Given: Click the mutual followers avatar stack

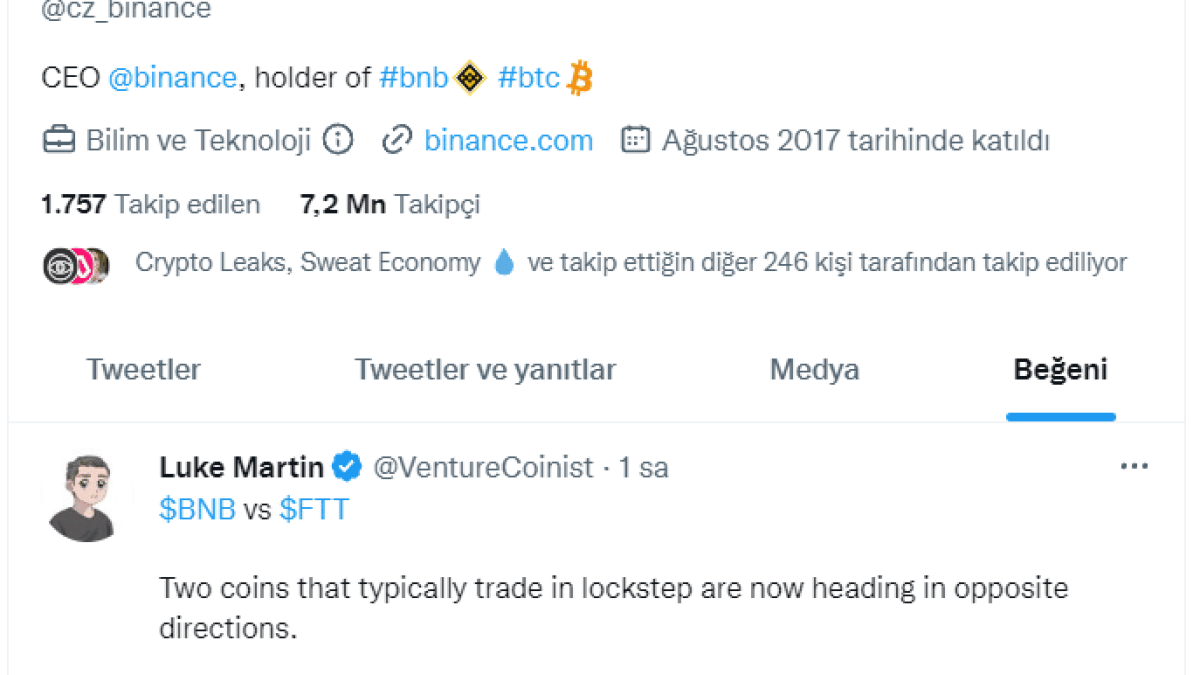Looking at the screenshot, I should point(76,264).
